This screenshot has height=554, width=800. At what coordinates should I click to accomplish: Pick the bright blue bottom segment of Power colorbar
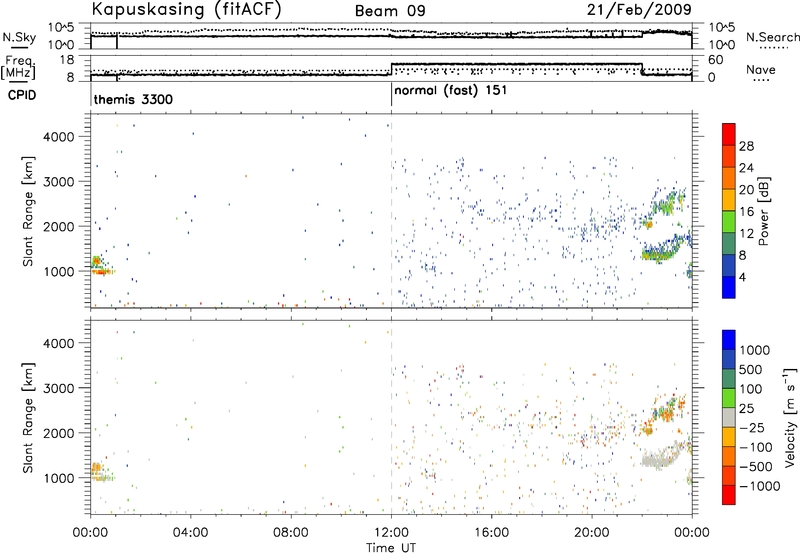[729, 288]
